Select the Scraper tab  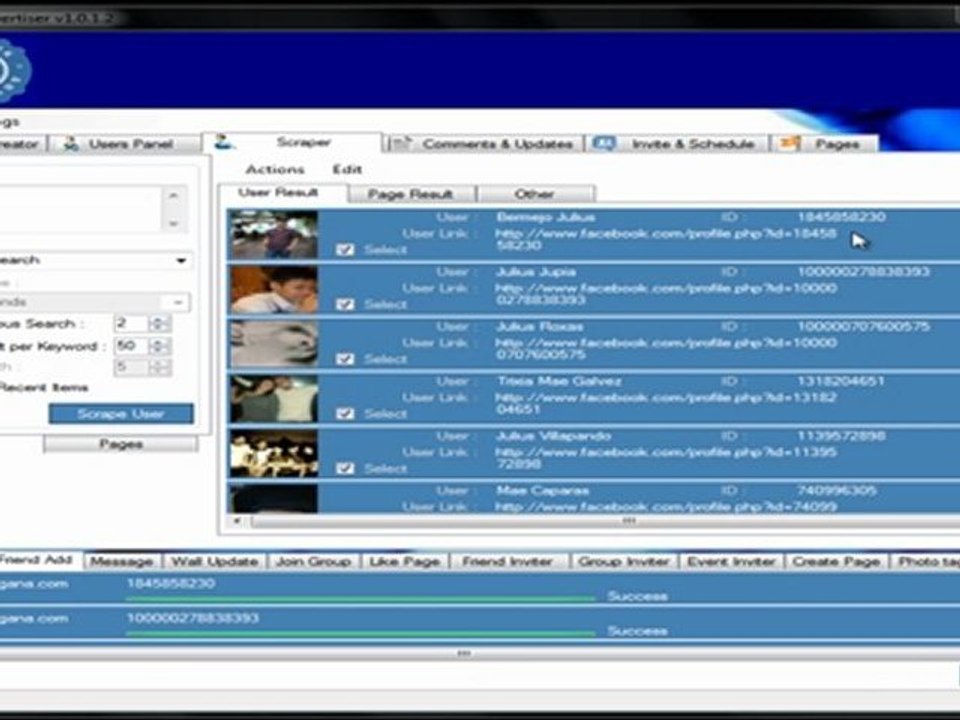292,142
